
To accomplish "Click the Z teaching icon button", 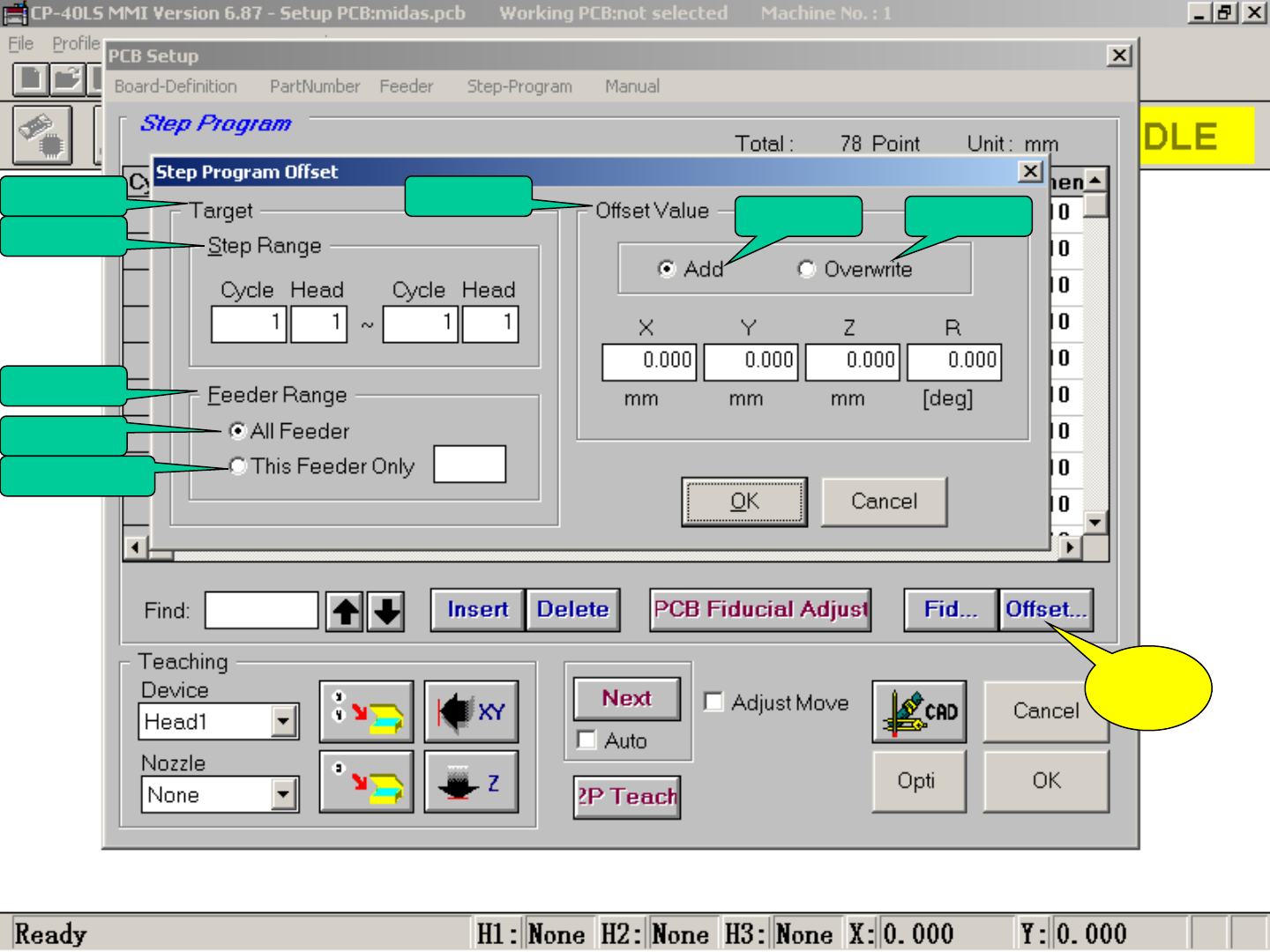I will (x=471, y=782).
